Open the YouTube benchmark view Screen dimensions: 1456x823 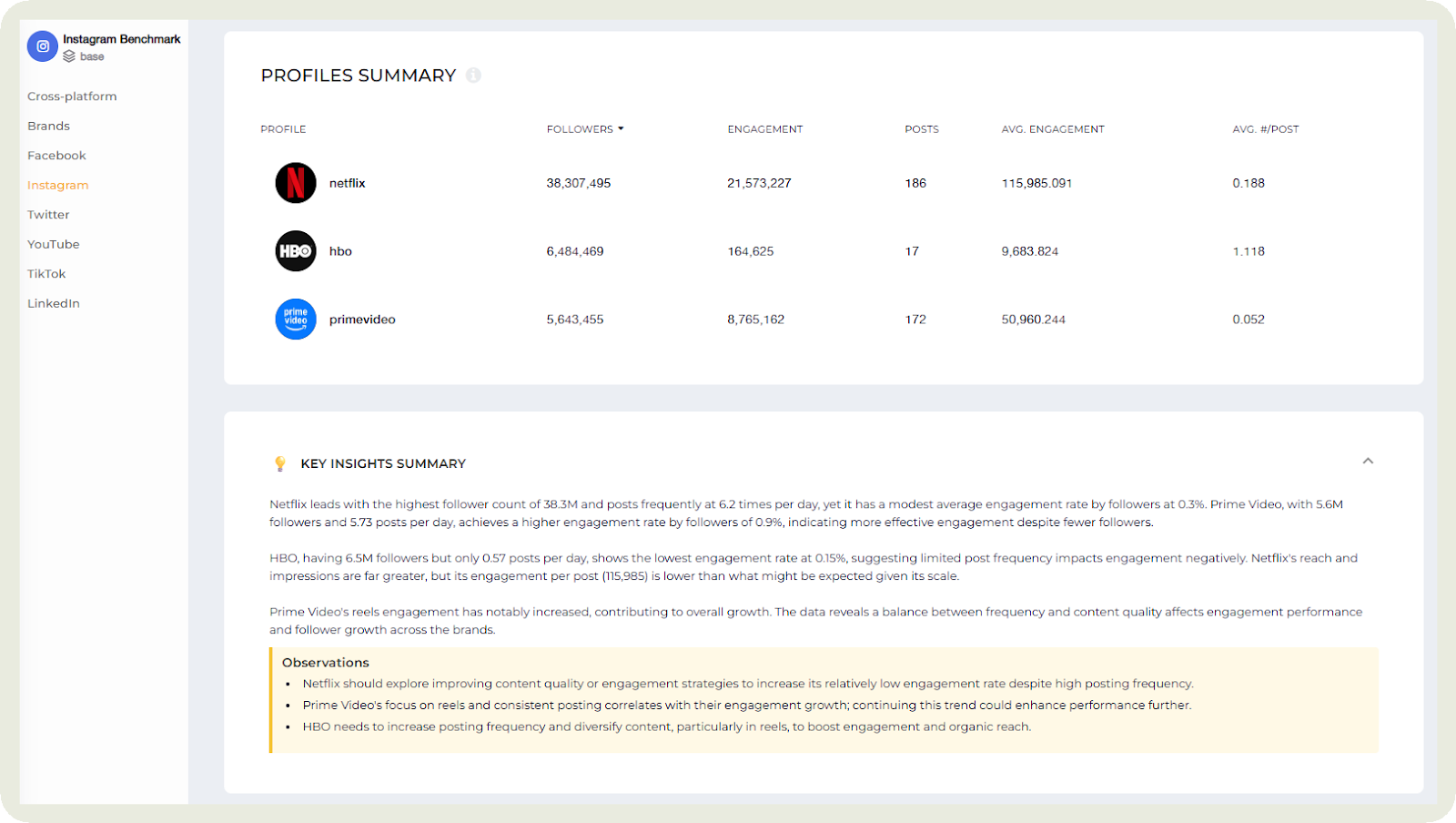[x=53, y=243]
